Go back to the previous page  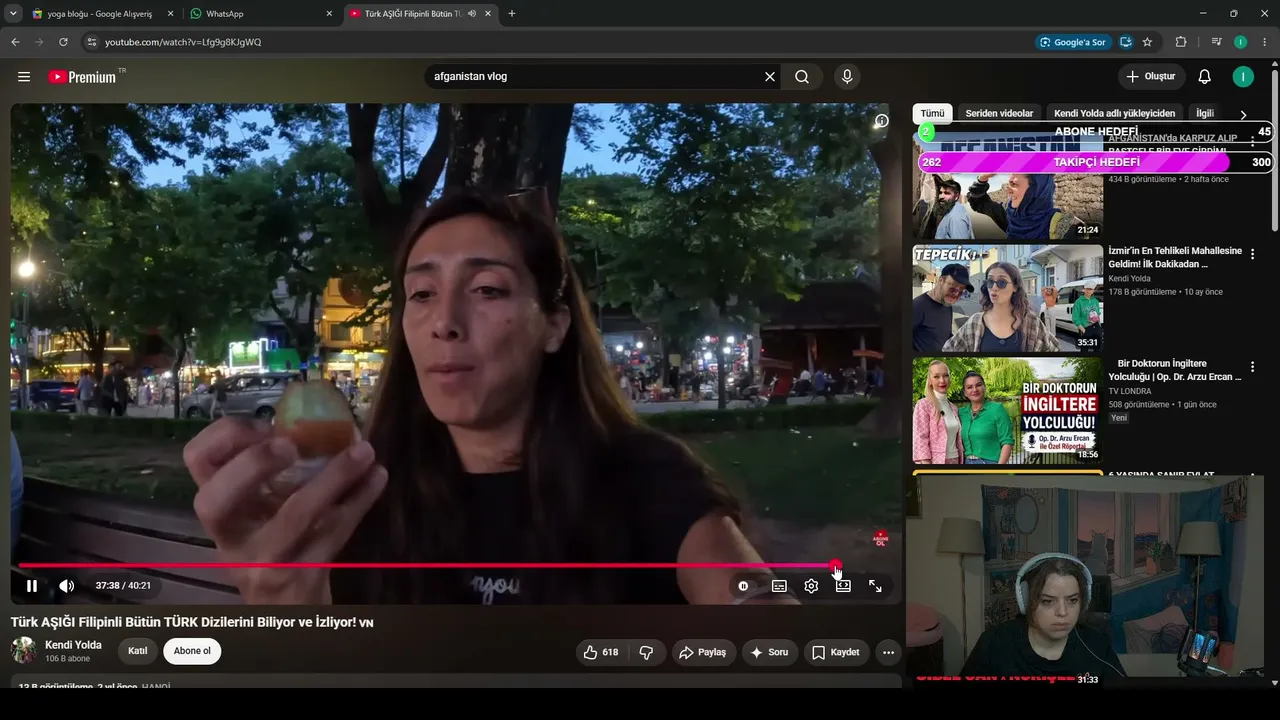click(15, 42)
